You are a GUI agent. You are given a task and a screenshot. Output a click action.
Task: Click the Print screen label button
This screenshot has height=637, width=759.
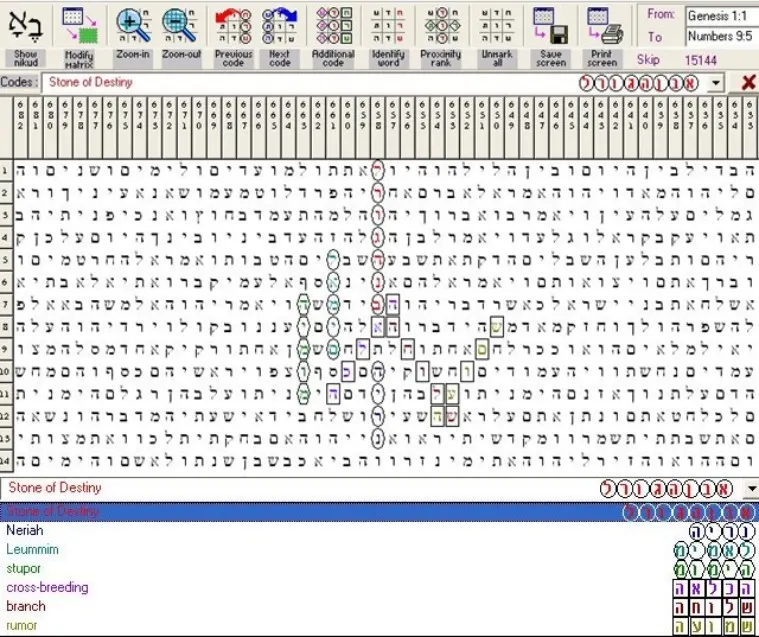[x=602, y=58]
